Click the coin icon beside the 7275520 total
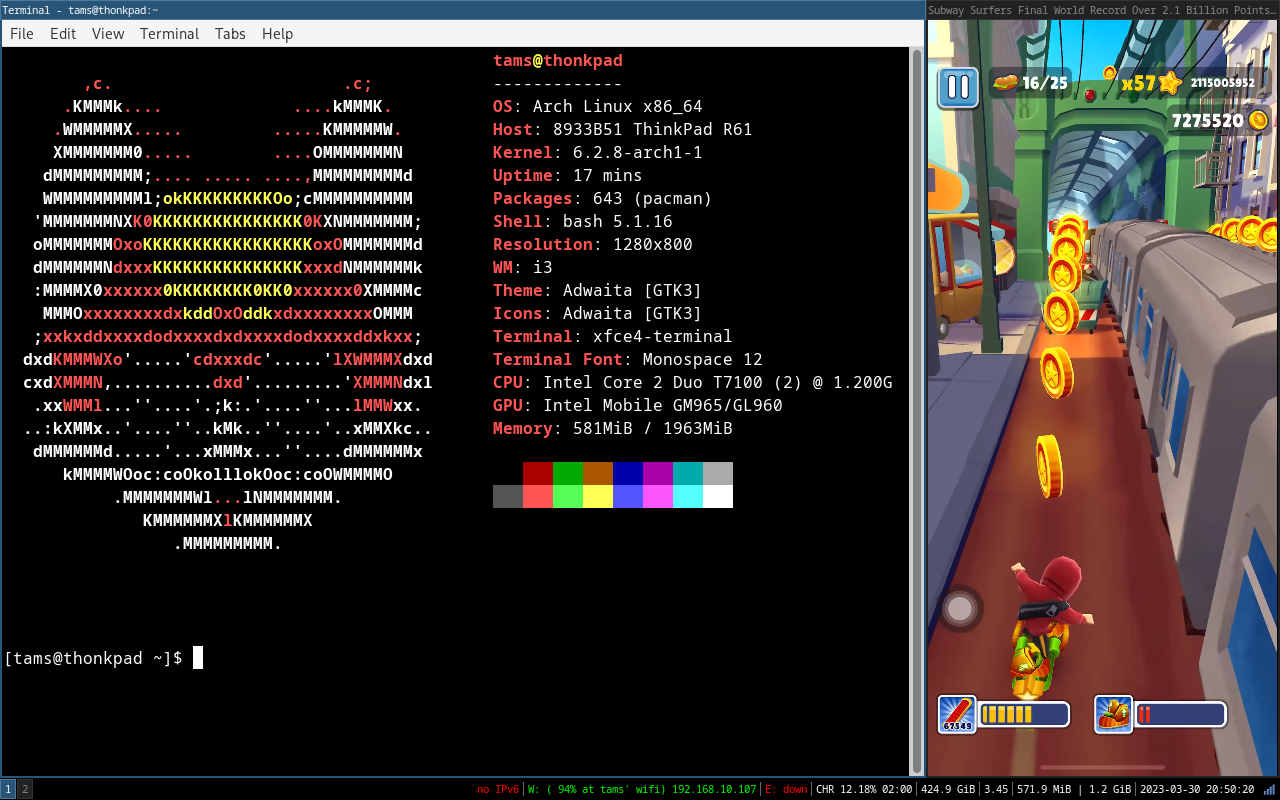Screen dimensions: 1280x800 click(x=1257, y=120)
